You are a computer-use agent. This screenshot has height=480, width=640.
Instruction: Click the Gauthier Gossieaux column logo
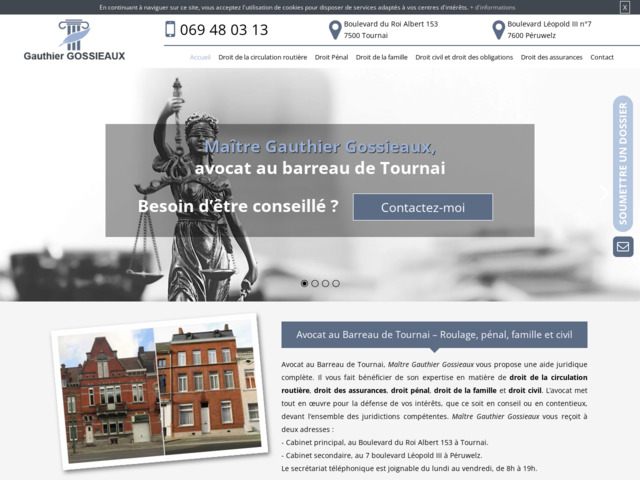tap(74, 40)
